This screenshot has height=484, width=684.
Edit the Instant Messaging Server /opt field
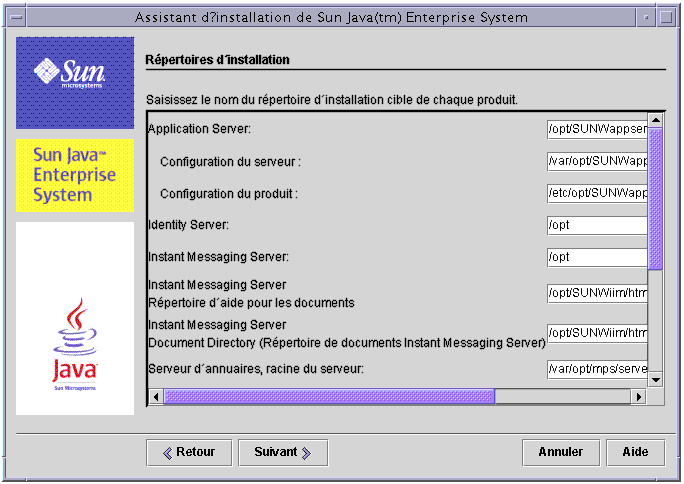[x=597, y=257]
